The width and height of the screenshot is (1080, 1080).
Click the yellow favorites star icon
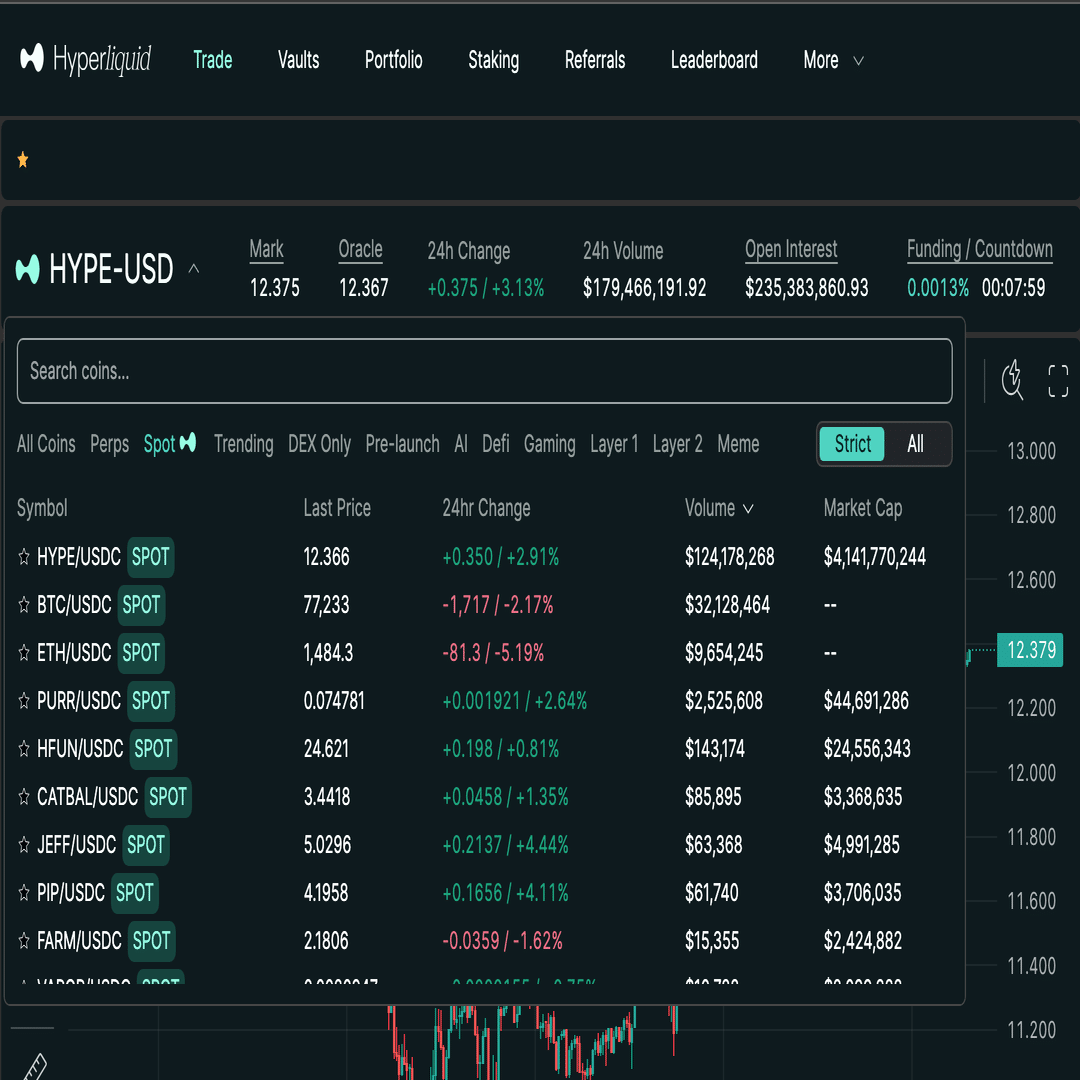point(23,160)
